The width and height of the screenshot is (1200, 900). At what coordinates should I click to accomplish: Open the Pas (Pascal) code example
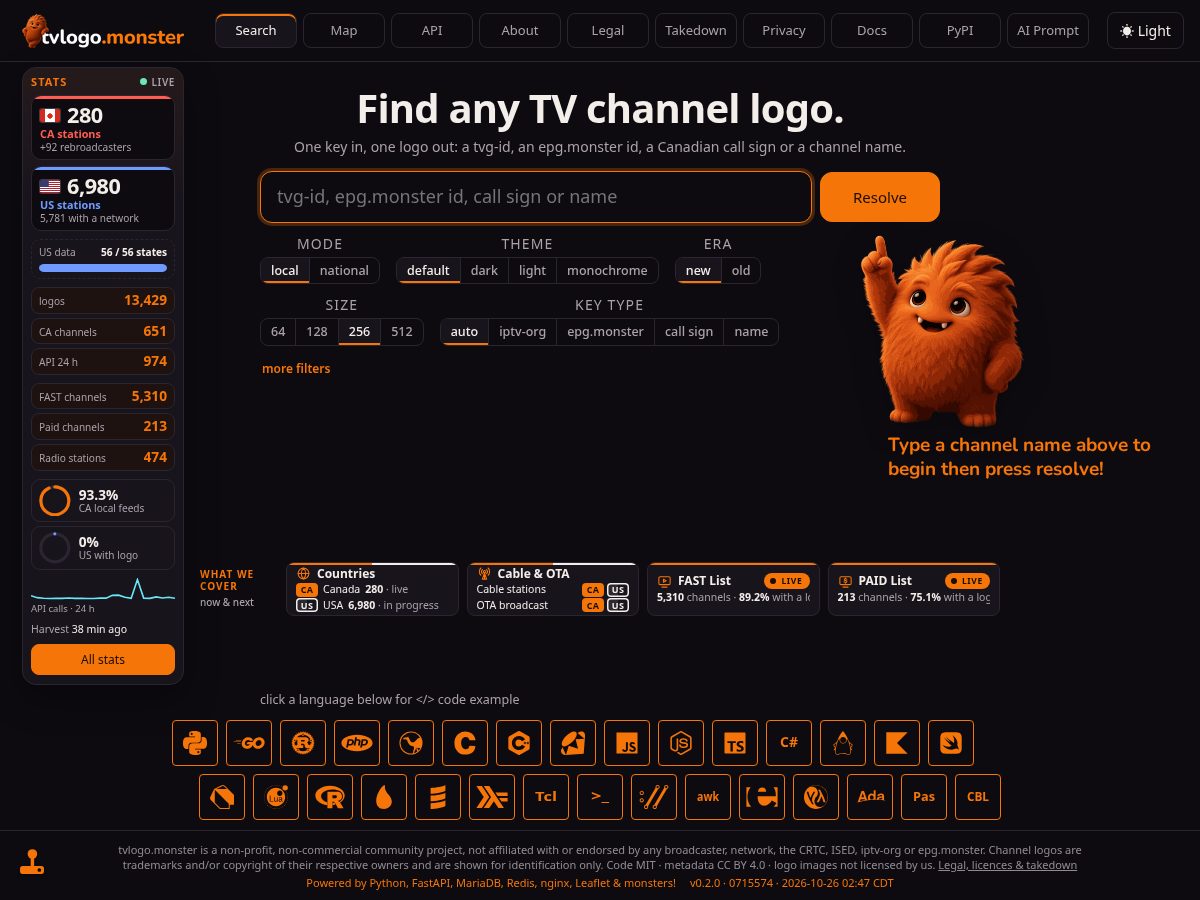[x=924, y=797]
